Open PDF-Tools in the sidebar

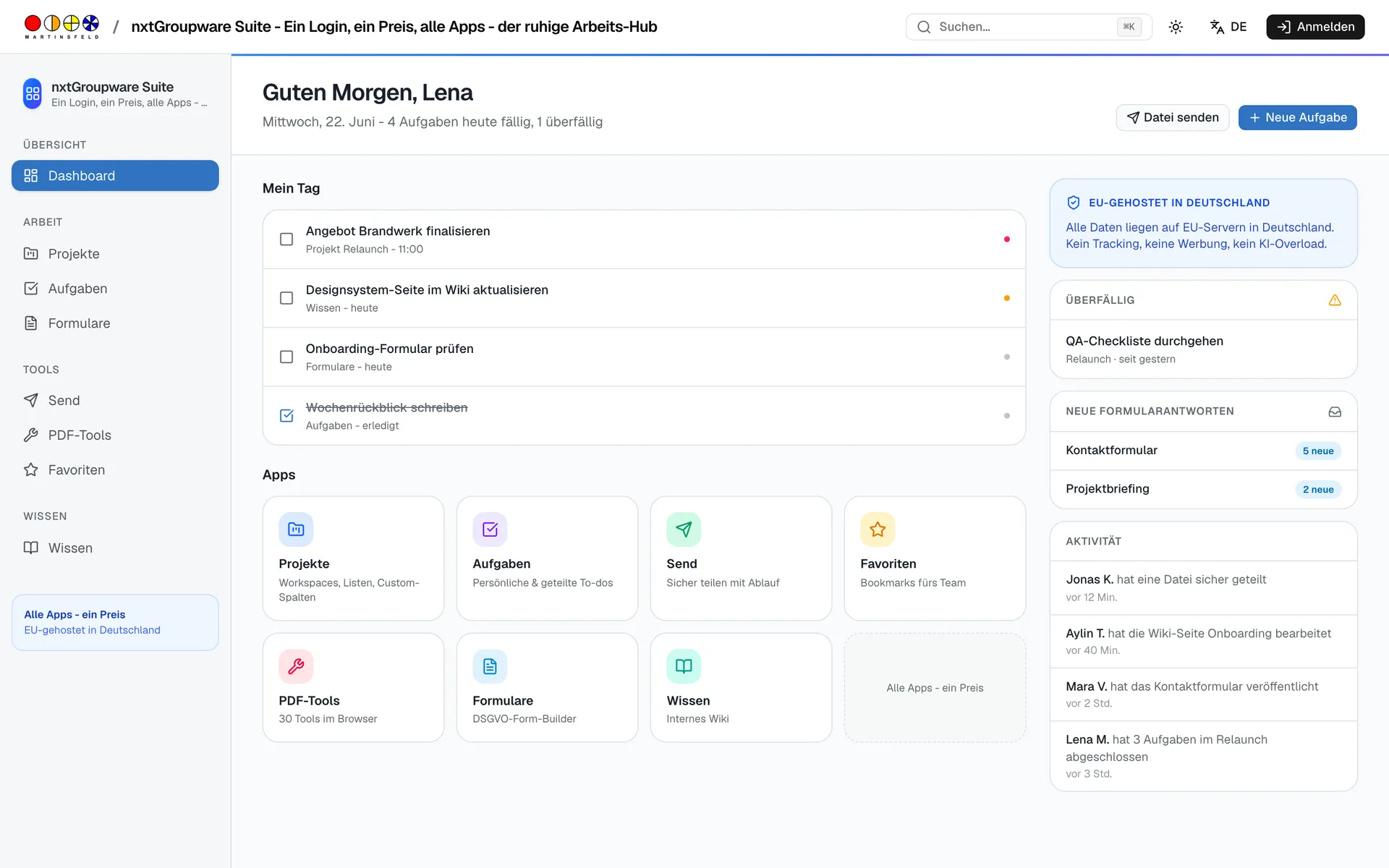(x=115, y=435)
